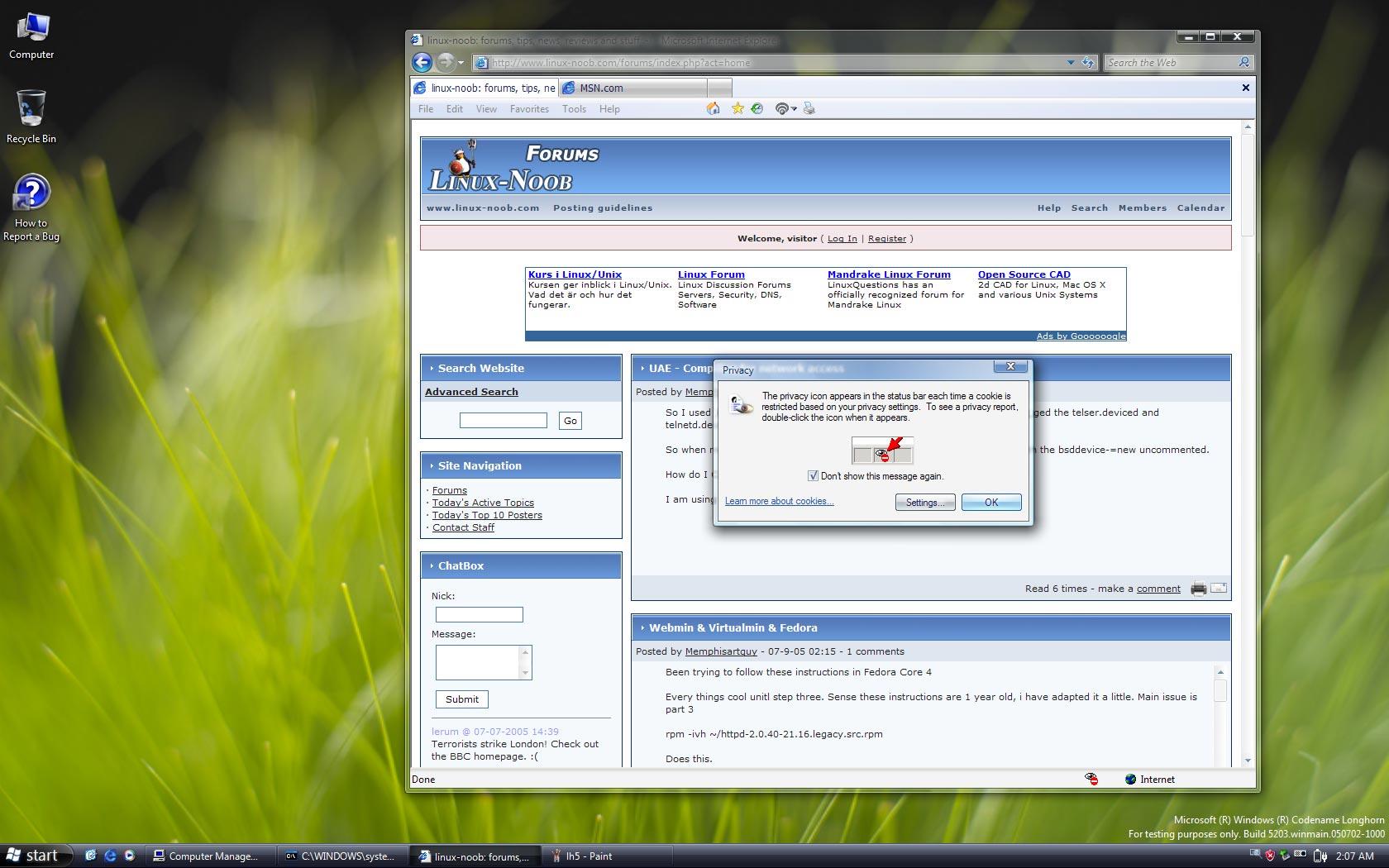1389x868 pixels.
Task: Click the Home toolbar icon
Action: [x=713, y=108]
